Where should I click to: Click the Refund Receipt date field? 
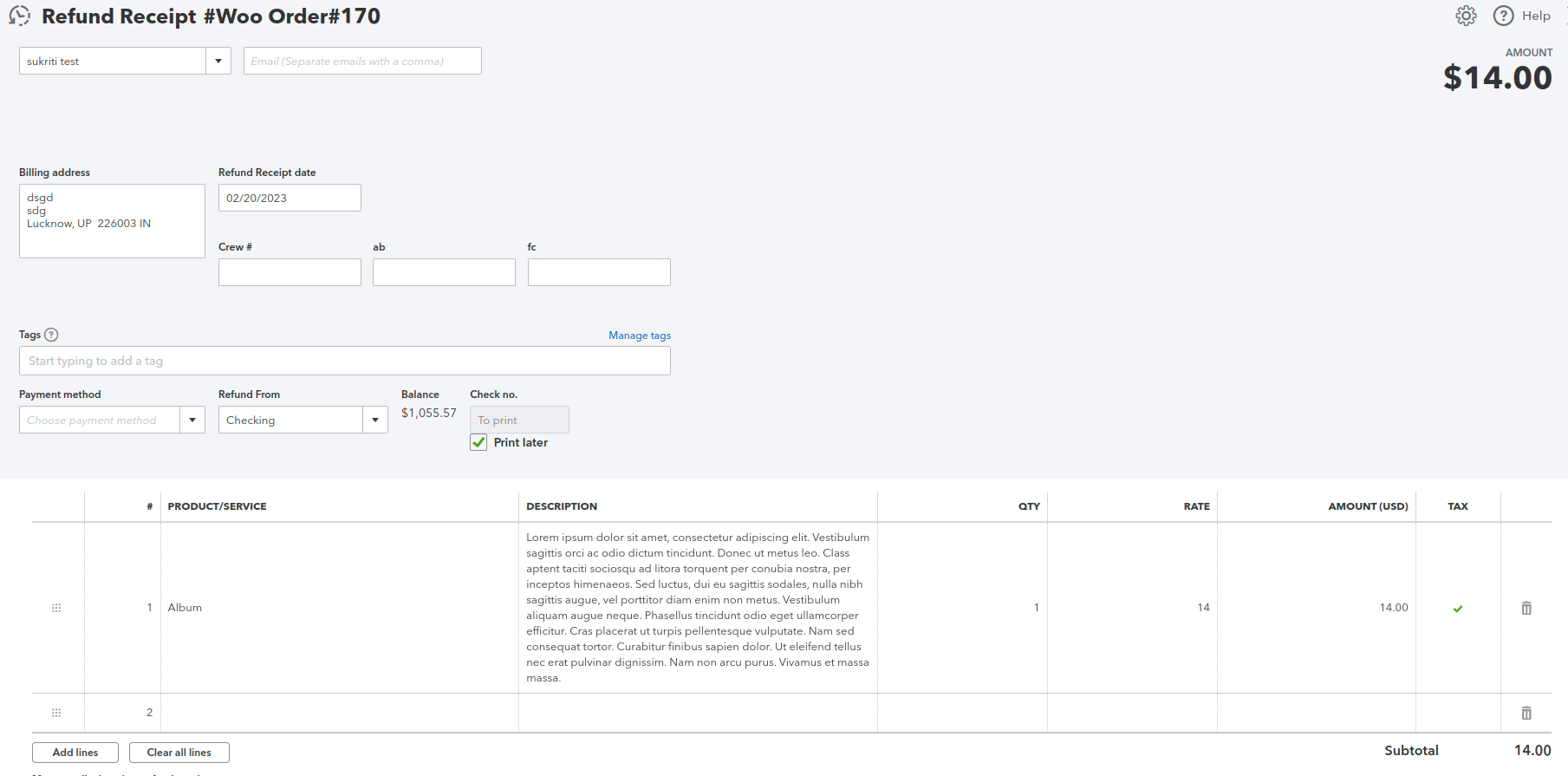(x=290, y=198)
